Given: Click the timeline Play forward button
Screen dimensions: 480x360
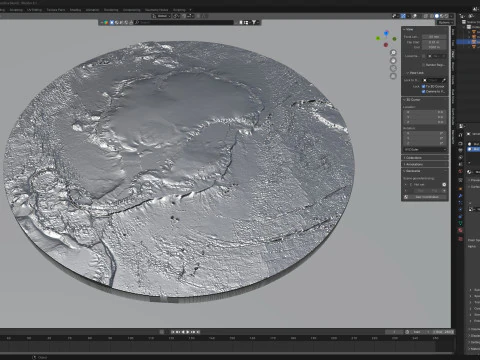Looking at the screenshot, I should [188, 332].
